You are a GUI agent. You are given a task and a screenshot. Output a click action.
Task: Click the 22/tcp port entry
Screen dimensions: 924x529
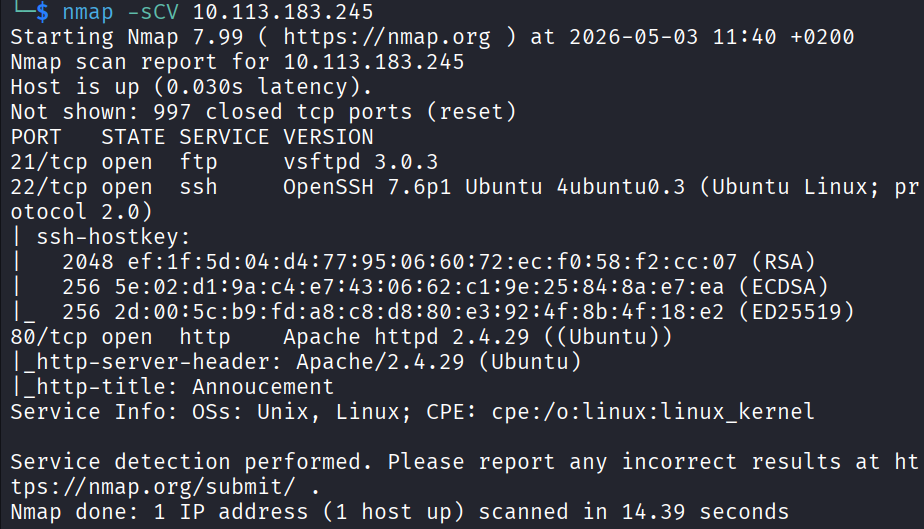point(49,187)
